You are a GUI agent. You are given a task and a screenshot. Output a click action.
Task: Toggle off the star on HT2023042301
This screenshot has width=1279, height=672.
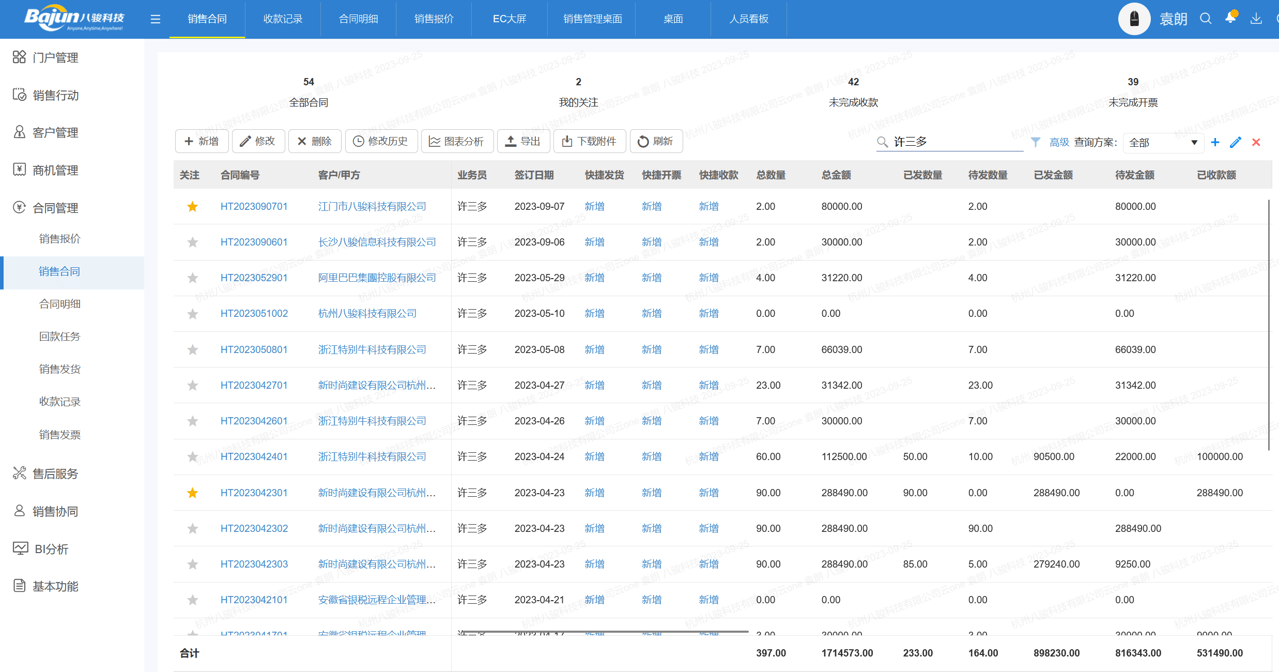191,492
